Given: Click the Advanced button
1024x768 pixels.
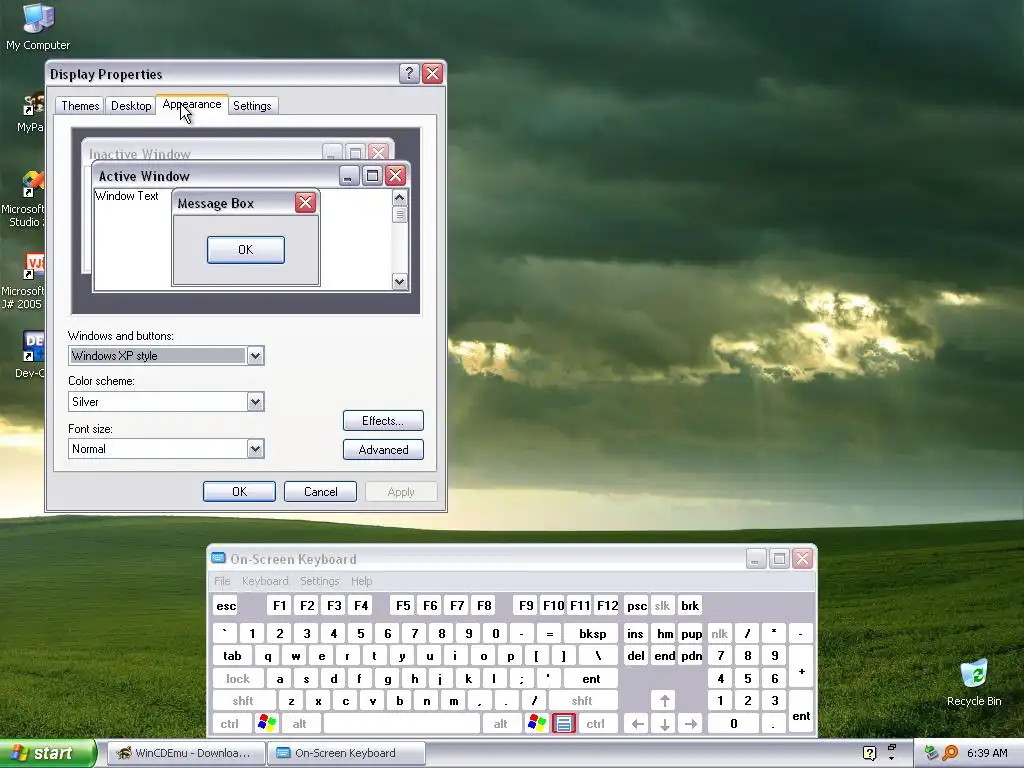Looking at the screenshot, I should point(383,449).
